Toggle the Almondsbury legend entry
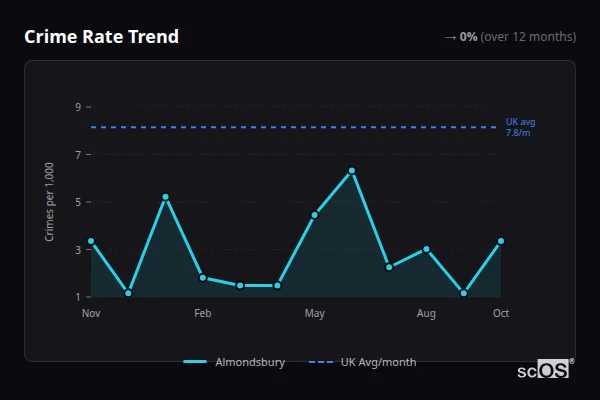This screenshot has width=600, height=400. point(234,362)
